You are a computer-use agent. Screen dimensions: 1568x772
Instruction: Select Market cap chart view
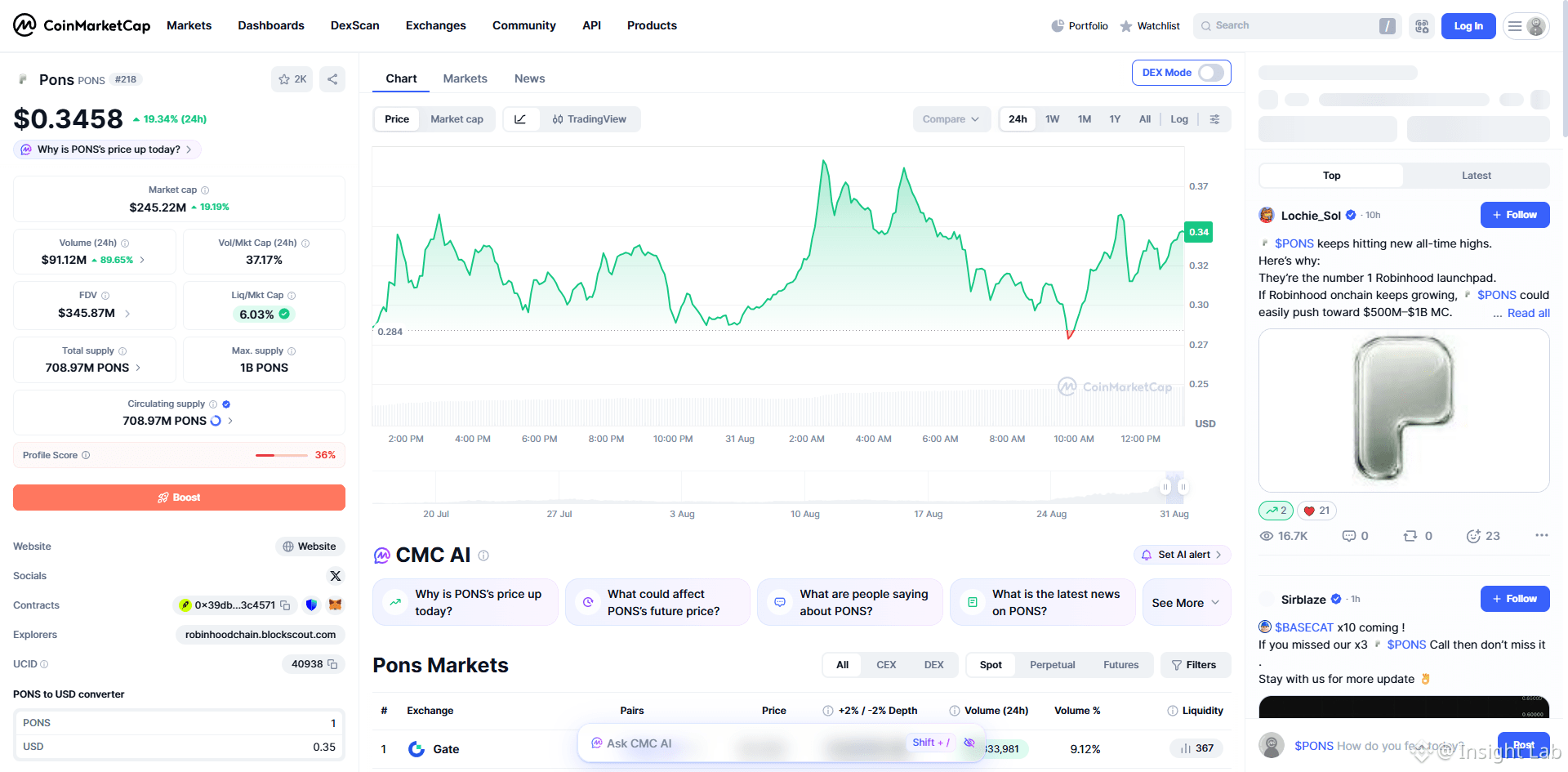[457, 119]
